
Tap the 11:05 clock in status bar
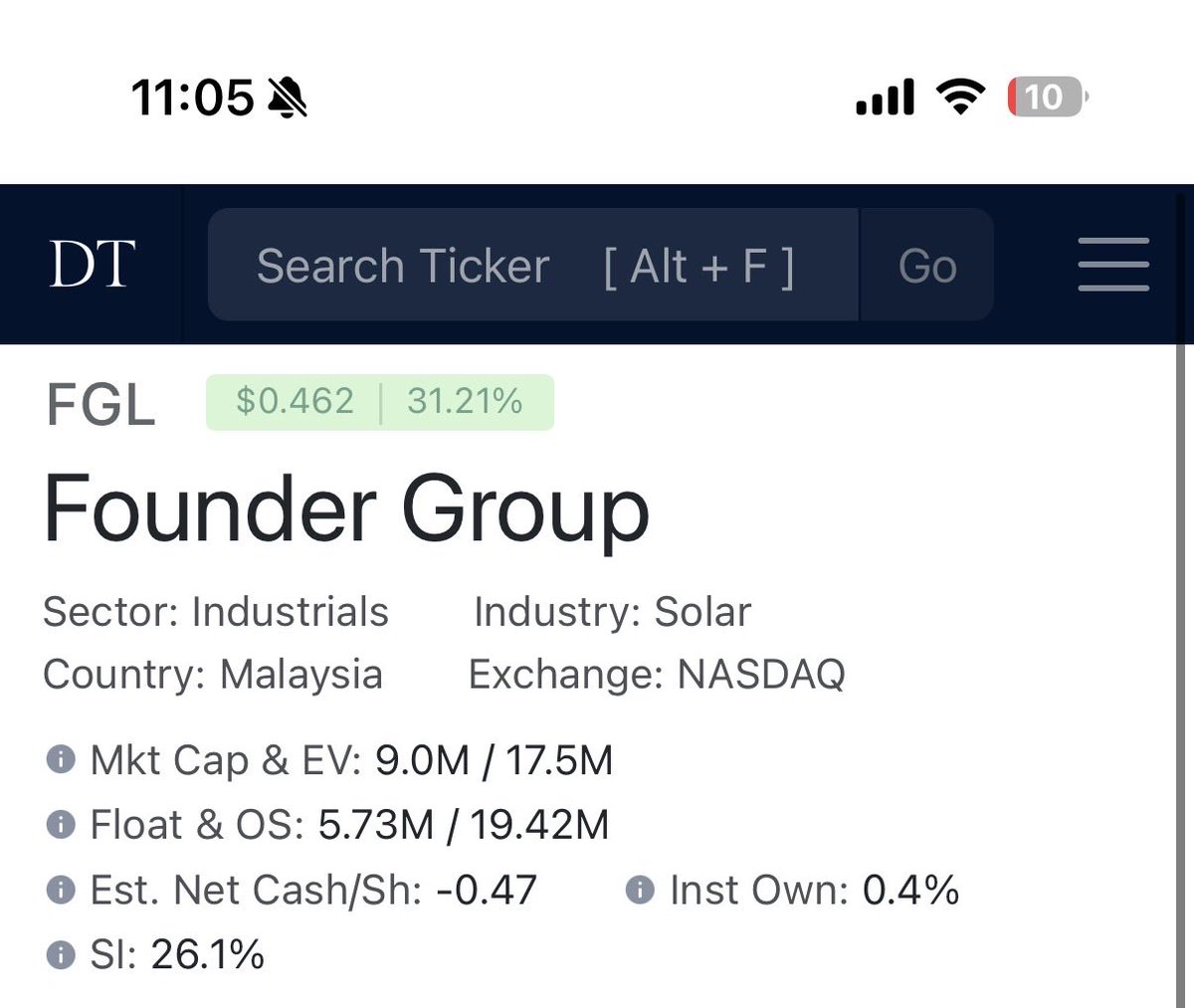point(192,98)
